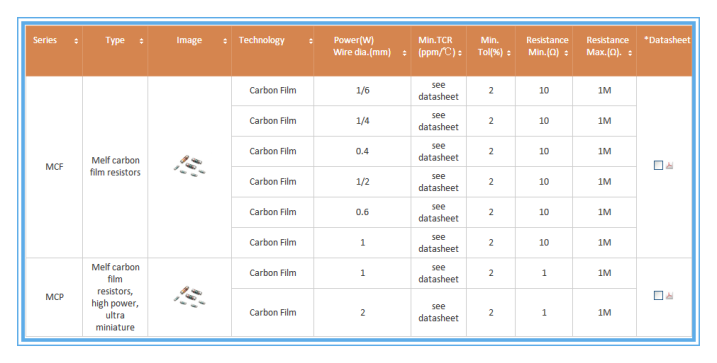
Task: Click the Melf carbon film resistors type cell
Action: (115, 166)
